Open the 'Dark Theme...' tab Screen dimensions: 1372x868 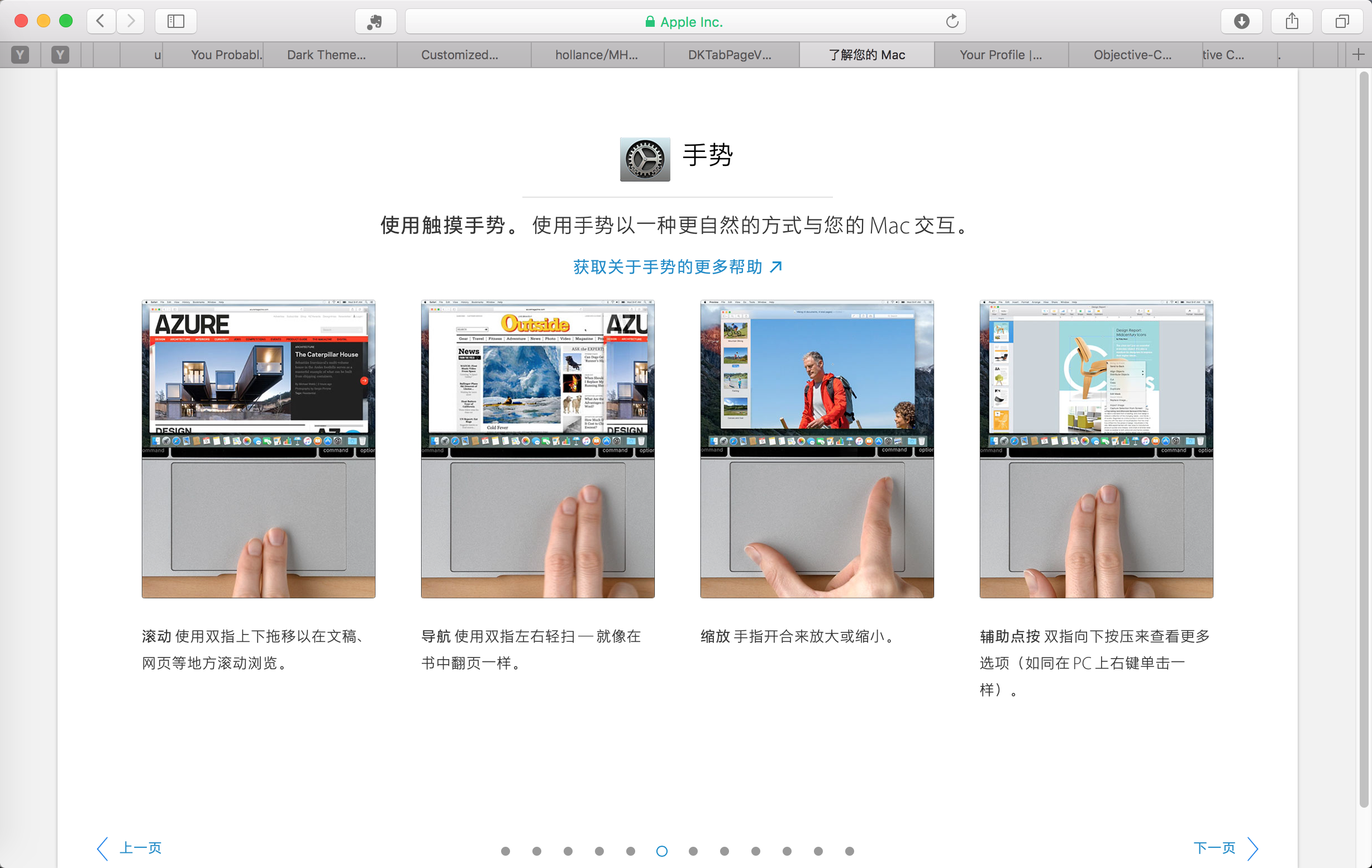click(326, 55)
